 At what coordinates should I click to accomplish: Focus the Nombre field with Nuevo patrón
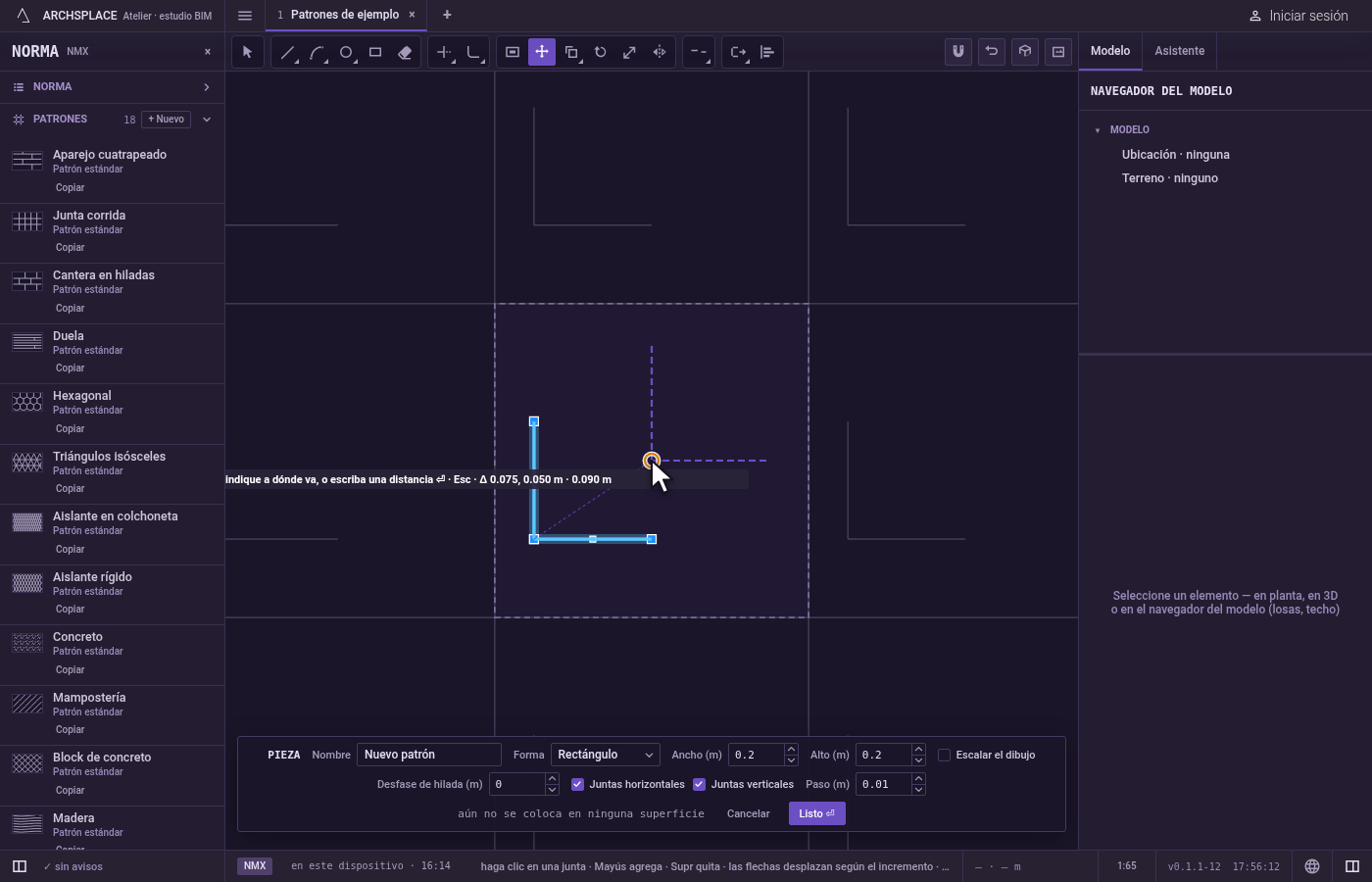point(429,755)
